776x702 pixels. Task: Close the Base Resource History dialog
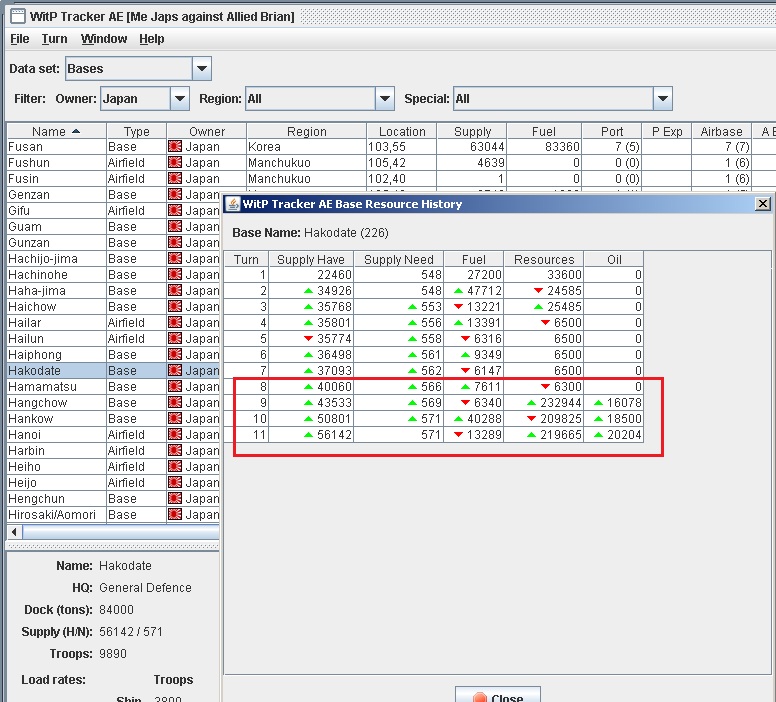pos(763,203)
